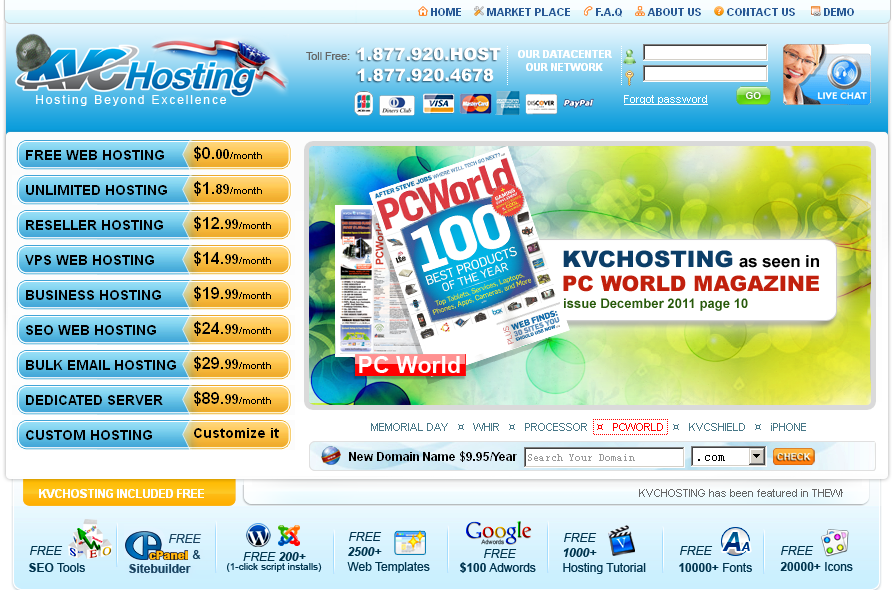Image resolution: width=895 pixels, height=590 pixels.
Task: Open the DEMO menu item
Action: pos(838,12)
